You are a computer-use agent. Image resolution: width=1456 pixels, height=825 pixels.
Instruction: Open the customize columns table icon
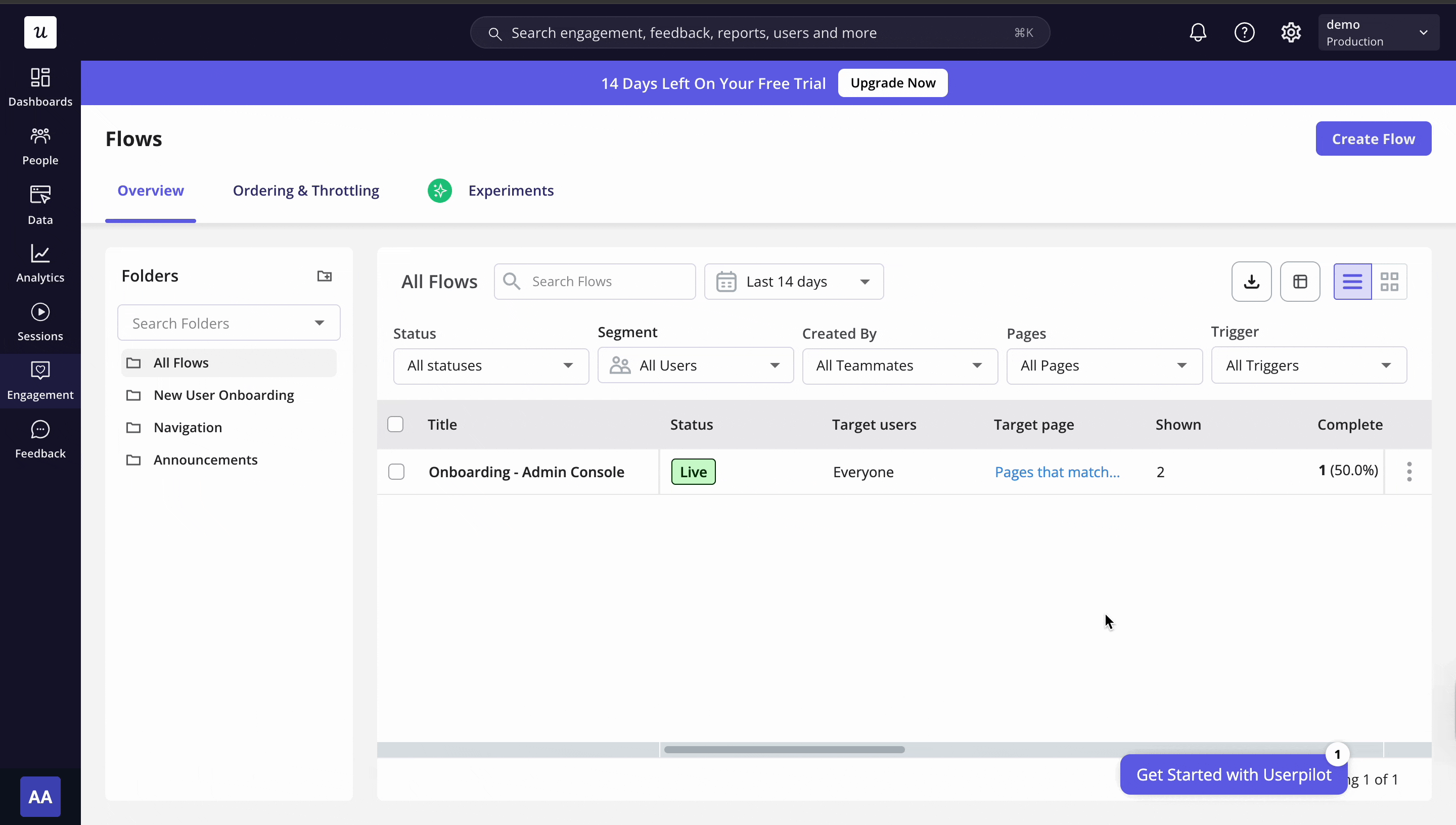pos(1300,282)
